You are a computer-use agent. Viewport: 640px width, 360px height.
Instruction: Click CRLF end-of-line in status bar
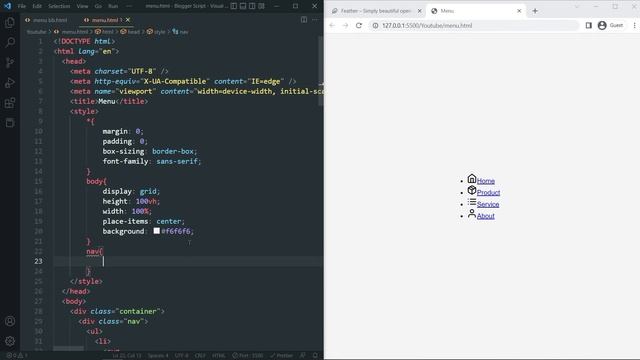(200, 356)
